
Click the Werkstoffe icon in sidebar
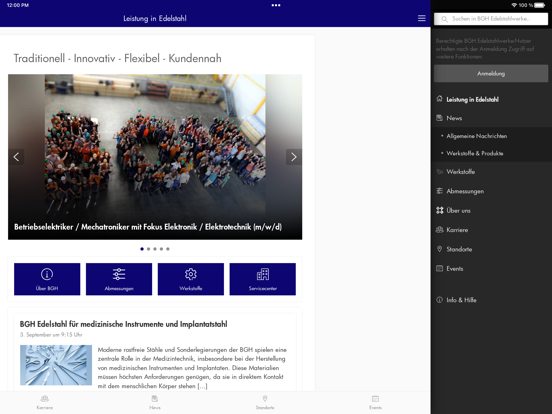(x=439, y=171)
